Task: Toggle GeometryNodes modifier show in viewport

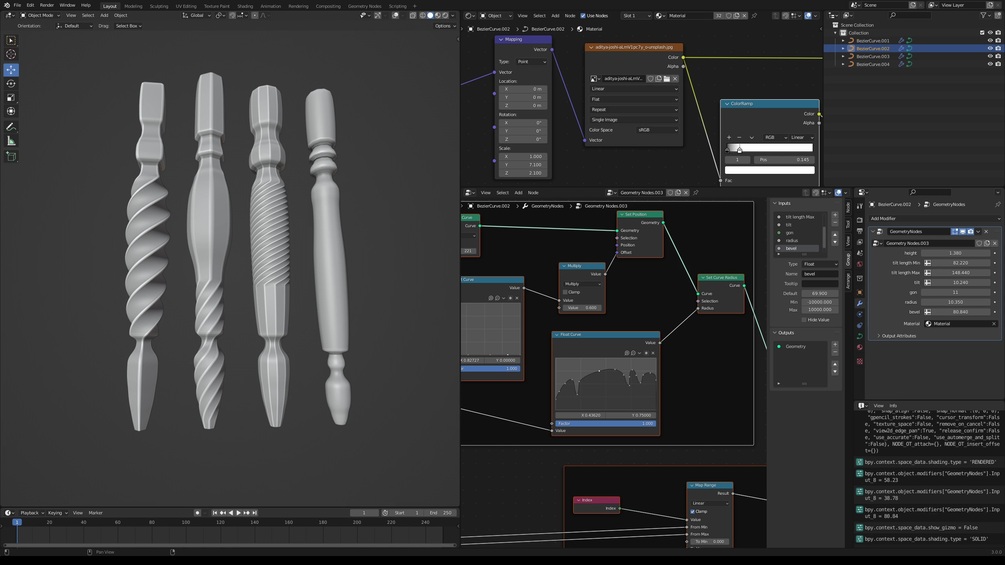Action: coord(962,231)
